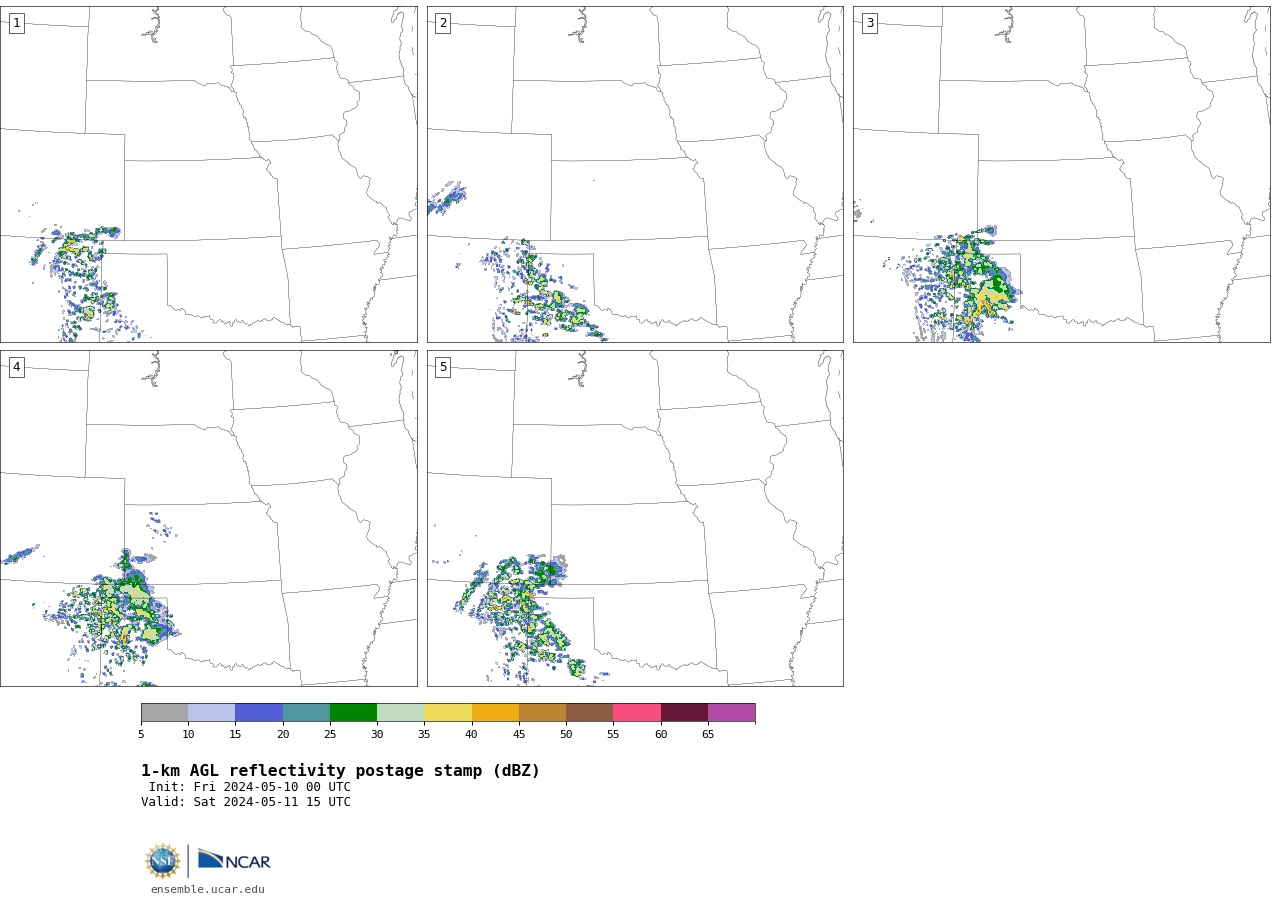Select the light blue 10-15 dBZ swatch
1280x901 pixels.
point(212,712)
